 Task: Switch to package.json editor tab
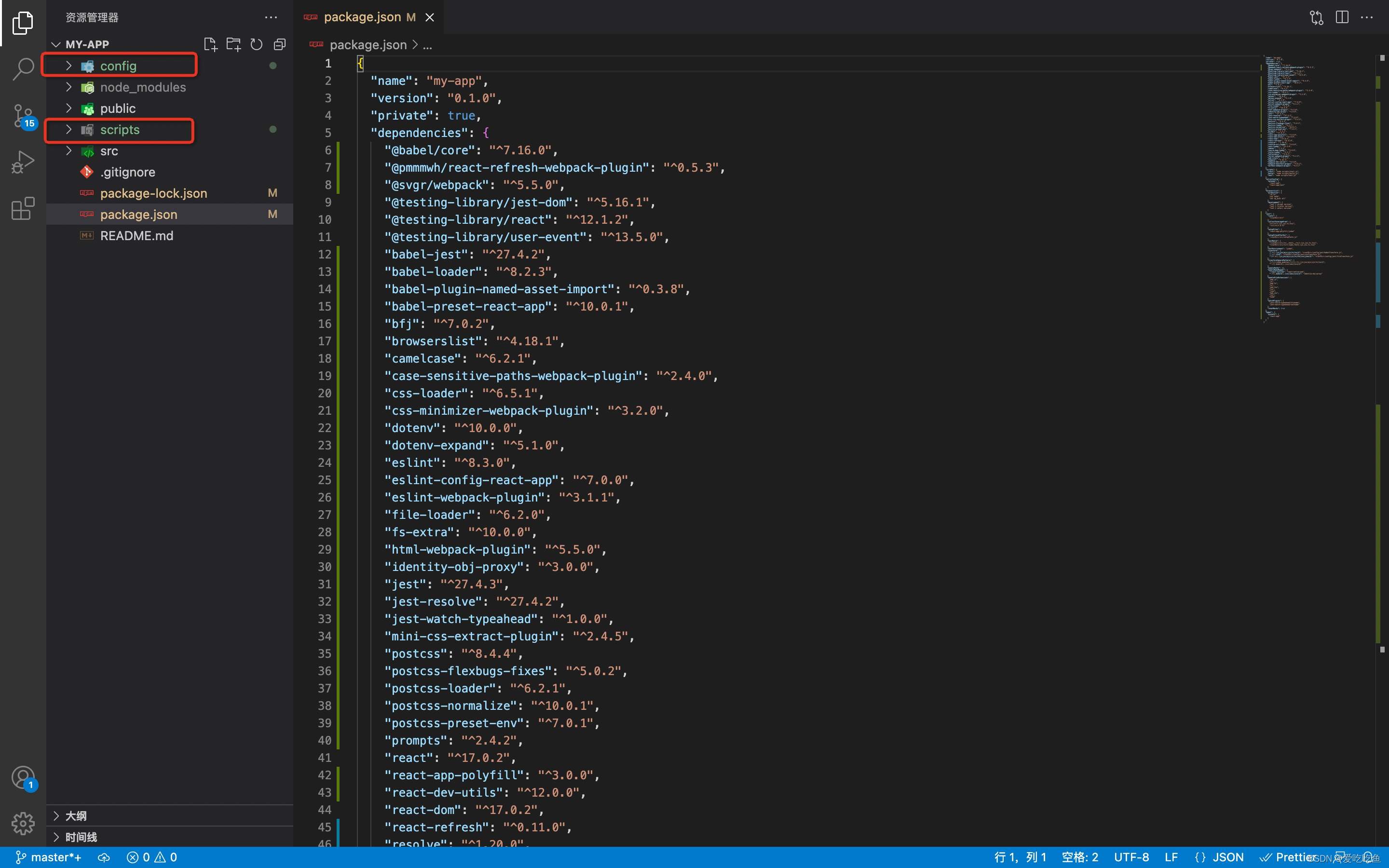pos(368,17)
